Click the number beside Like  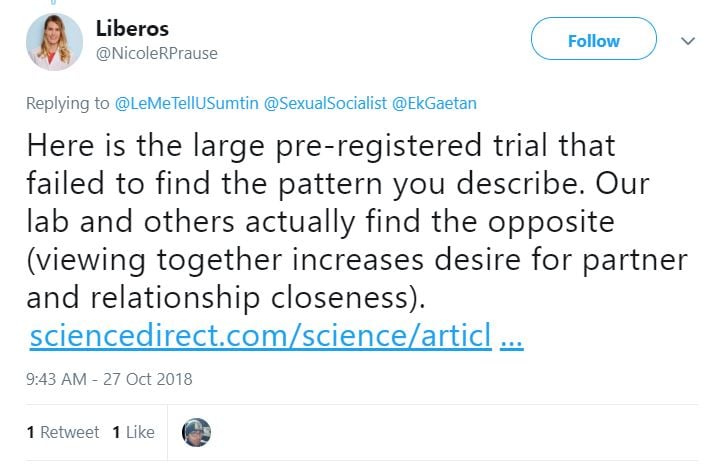116,432
